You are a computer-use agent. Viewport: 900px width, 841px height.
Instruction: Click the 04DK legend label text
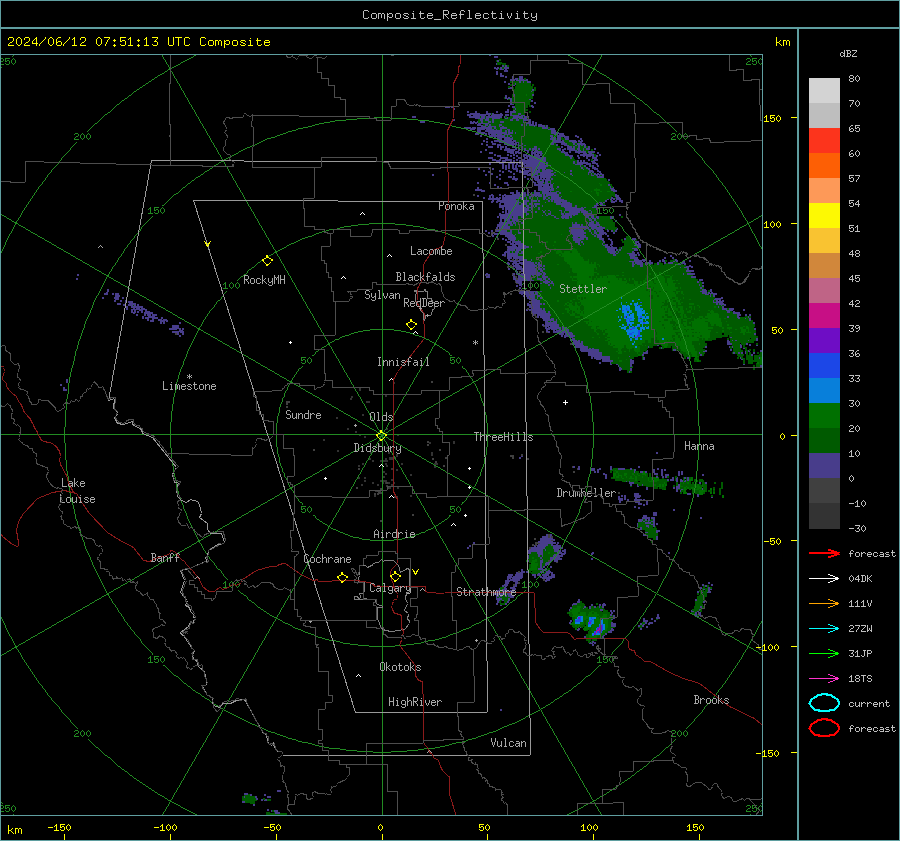[x=860, y=579]
